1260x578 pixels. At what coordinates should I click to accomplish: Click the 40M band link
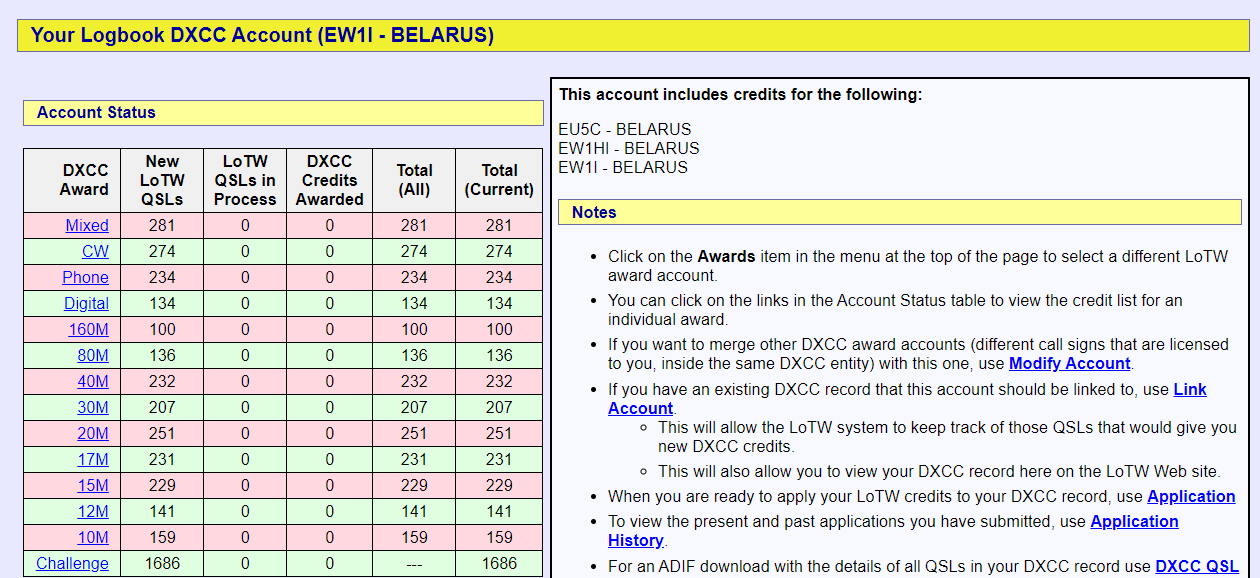tap(93, 382)
